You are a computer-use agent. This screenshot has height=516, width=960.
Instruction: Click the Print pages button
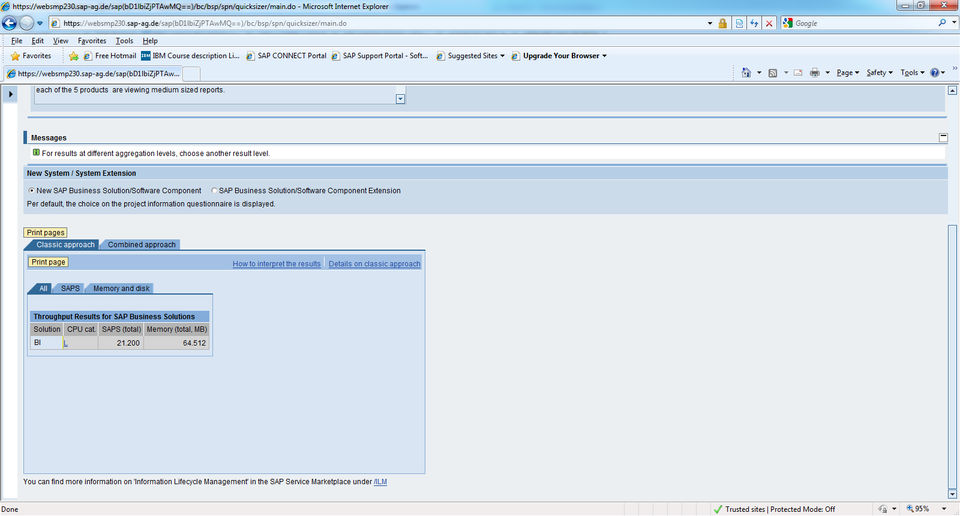point(45,233)
